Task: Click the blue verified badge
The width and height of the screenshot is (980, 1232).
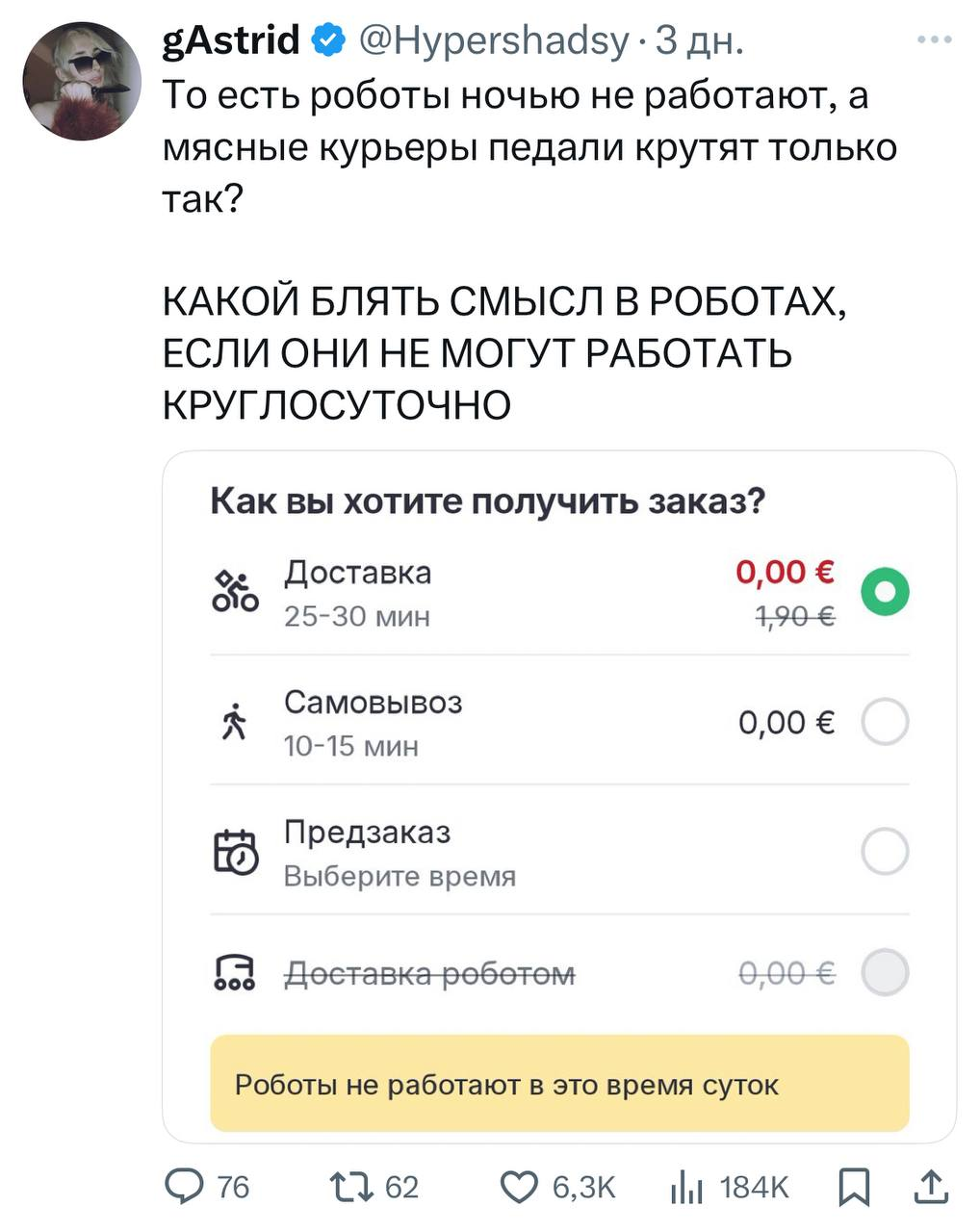Action: tap(329, 40)
